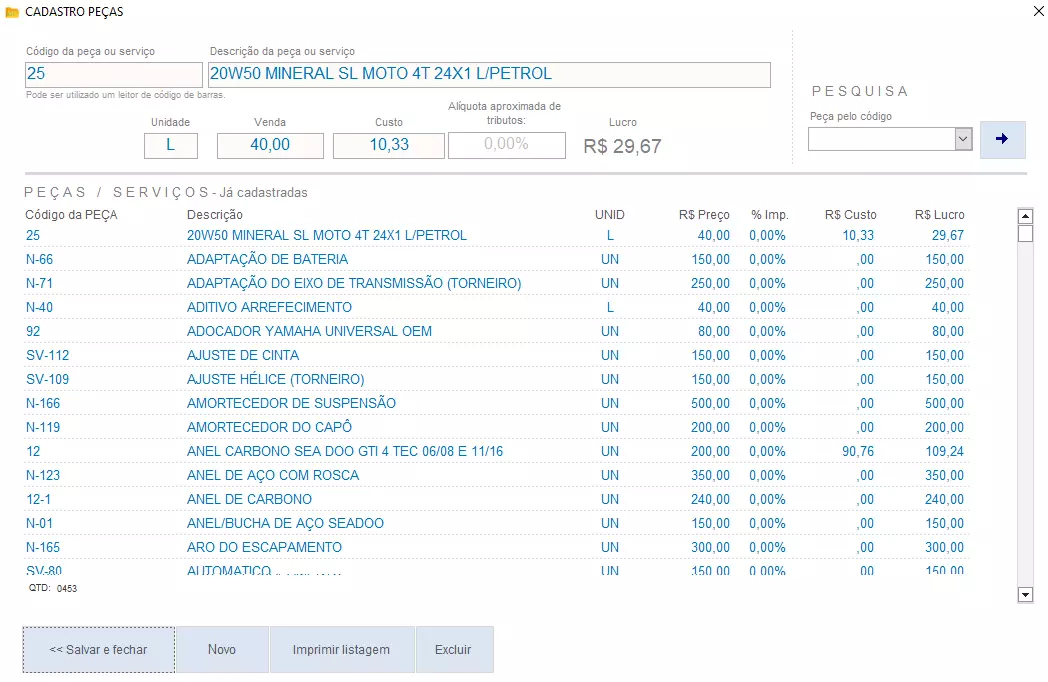Click the 'R$ Custo' column header
The height and width of the screenshot is (682, 1048).
(850, 215)
